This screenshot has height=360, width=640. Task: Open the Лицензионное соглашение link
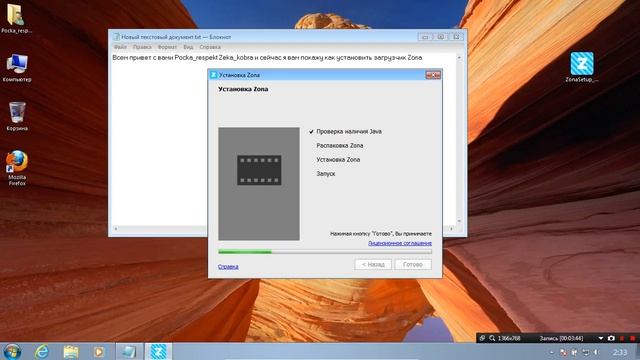click(400, 243)
